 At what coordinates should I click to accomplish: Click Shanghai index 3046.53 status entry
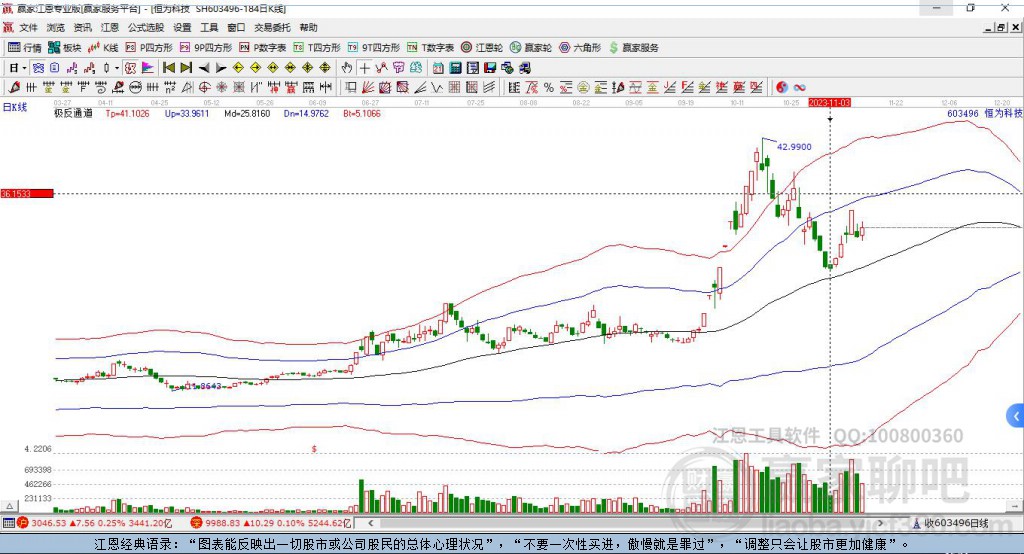coord(95,523)
